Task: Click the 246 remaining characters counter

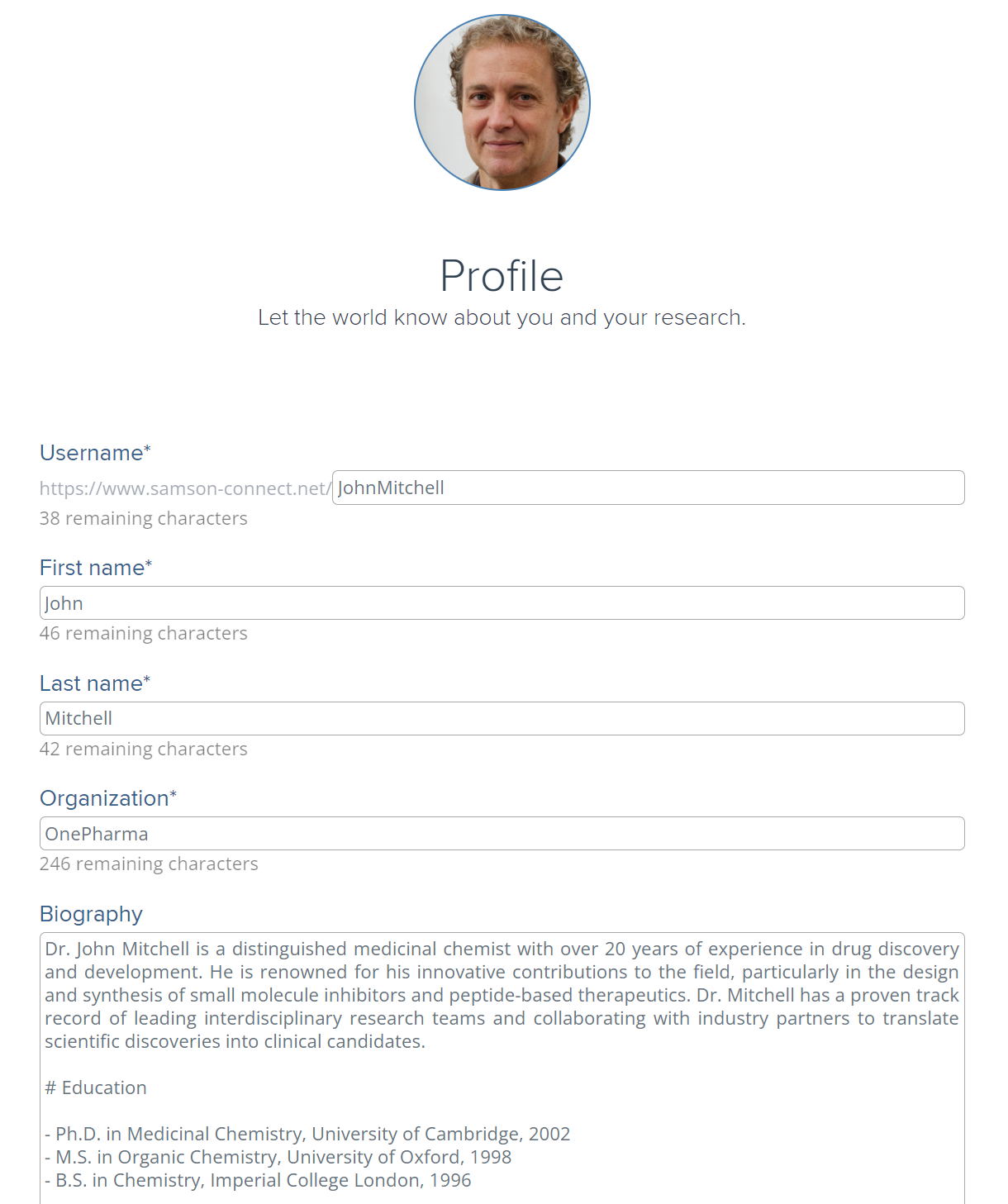Action: coord(150,864)
